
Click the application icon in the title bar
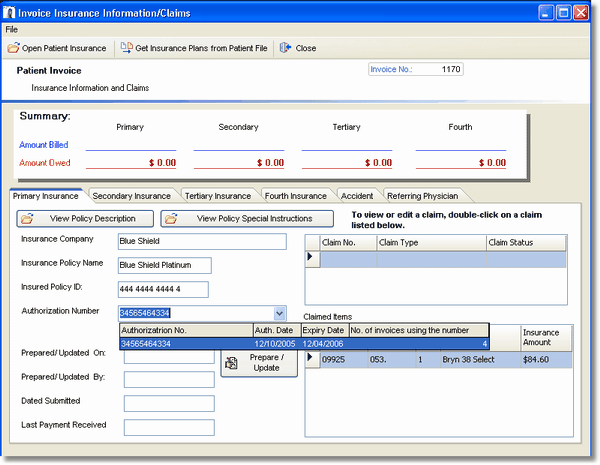coord(8,12)
